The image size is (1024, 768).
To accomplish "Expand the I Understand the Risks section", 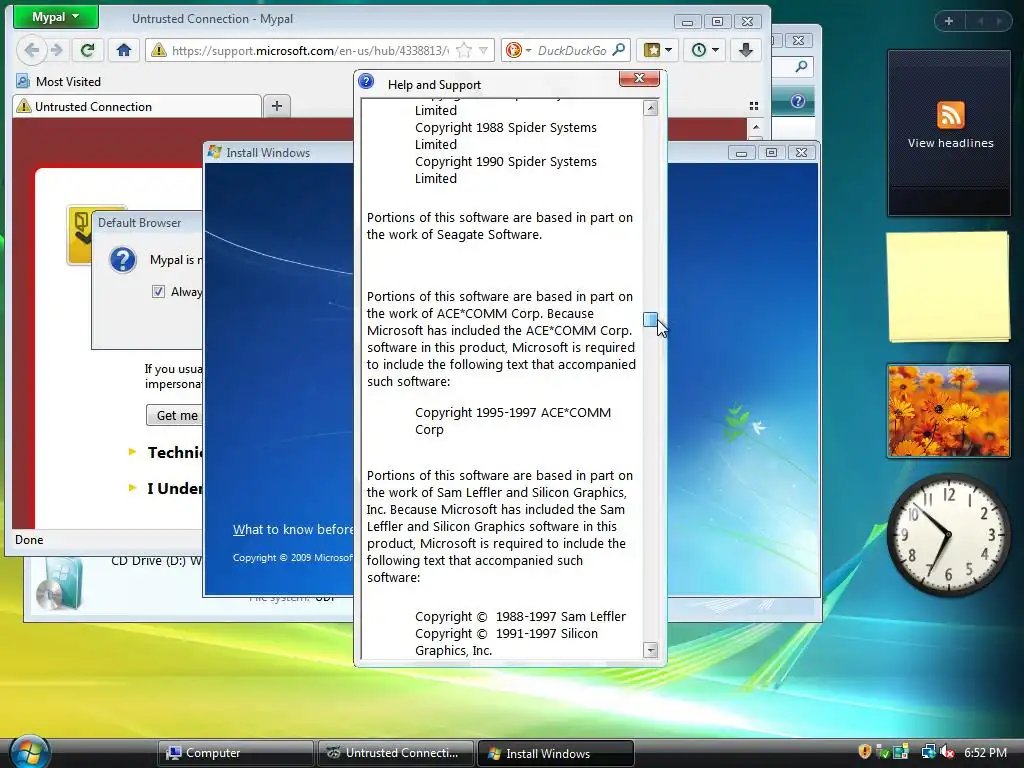I will pyautogui.click(x=132, y=487).
